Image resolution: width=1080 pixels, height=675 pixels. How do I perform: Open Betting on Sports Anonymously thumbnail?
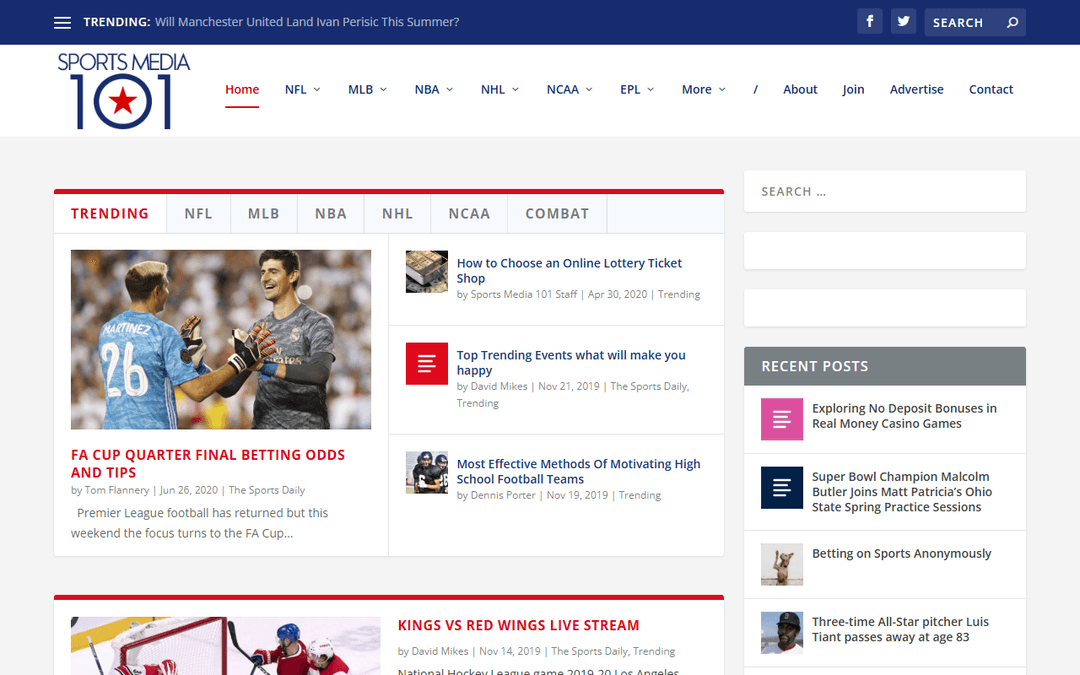click(782, 564)
